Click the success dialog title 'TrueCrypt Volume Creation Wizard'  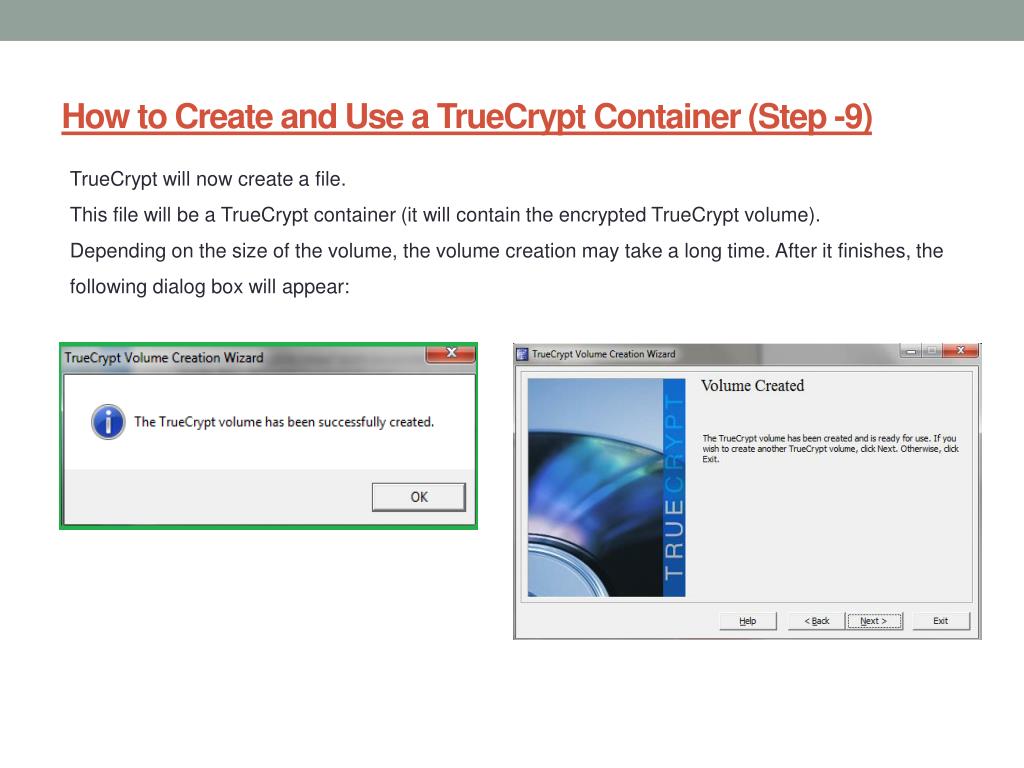tap(164, 357)
